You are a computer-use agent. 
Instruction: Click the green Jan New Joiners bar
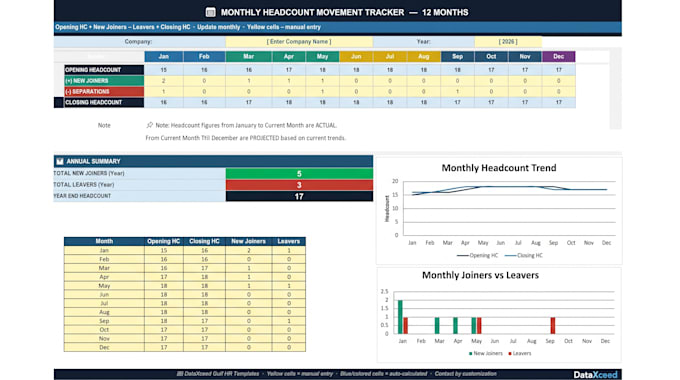pyautogui.click(x=400, y=317)
